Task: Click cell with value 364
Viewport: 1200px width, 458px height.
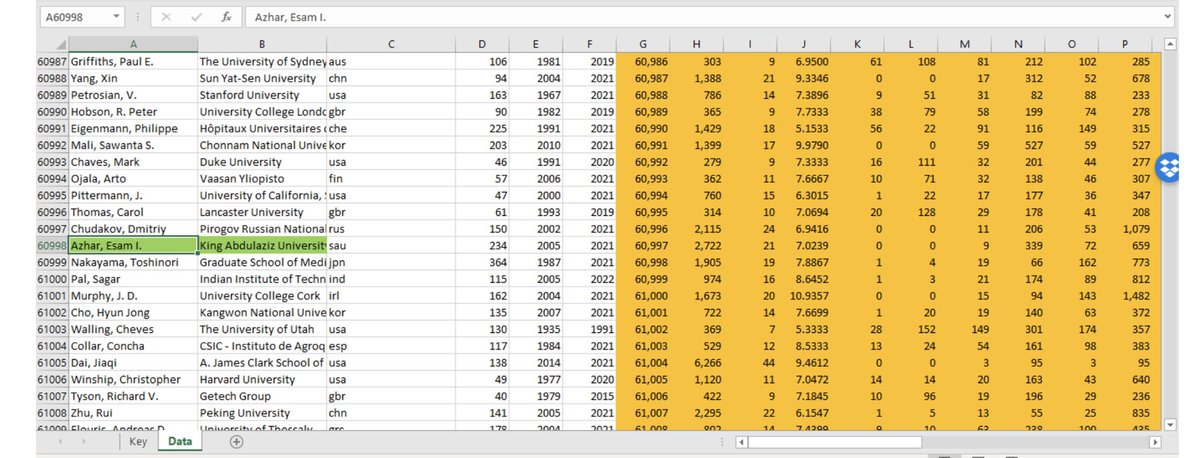Action: click(482, 262)
